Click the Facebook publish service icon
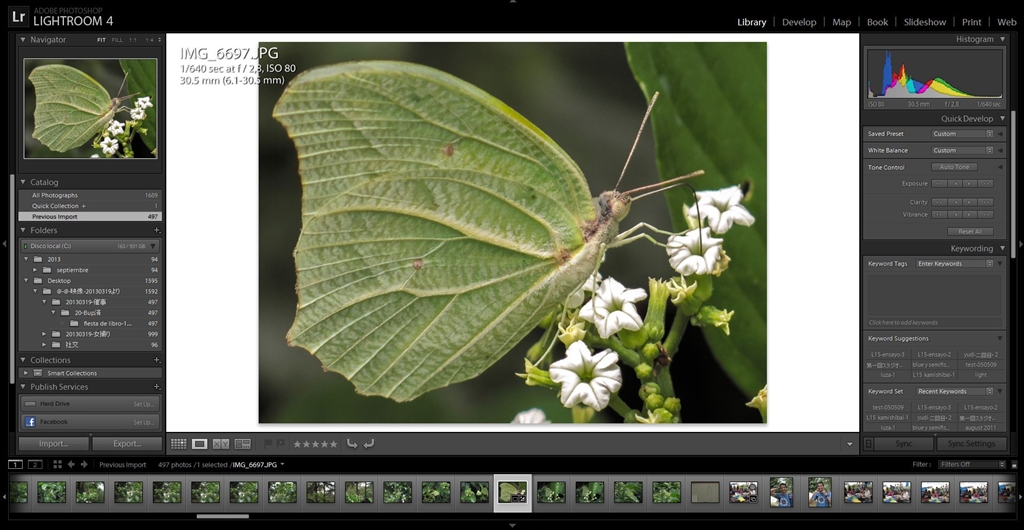 tap(31, 422)
